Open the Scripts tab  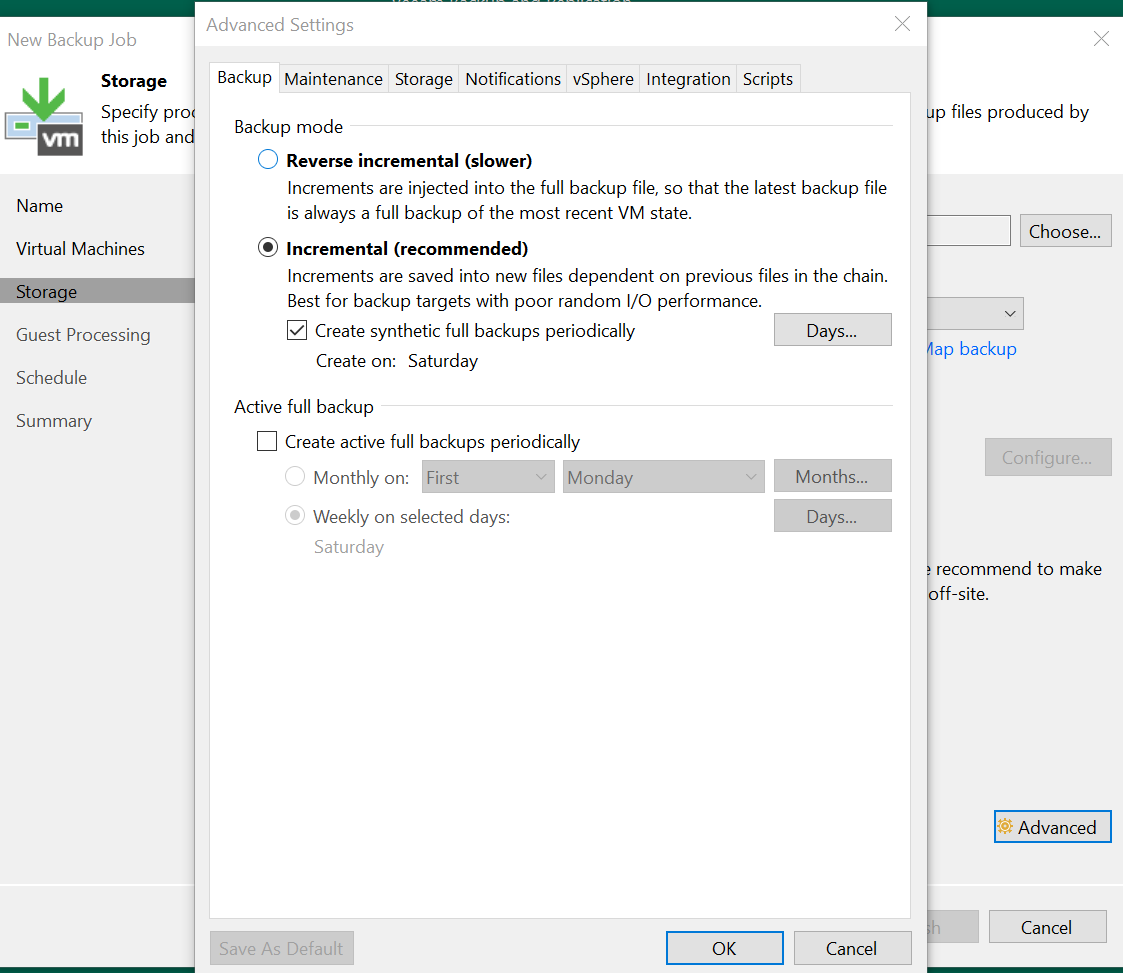point(767,79)
